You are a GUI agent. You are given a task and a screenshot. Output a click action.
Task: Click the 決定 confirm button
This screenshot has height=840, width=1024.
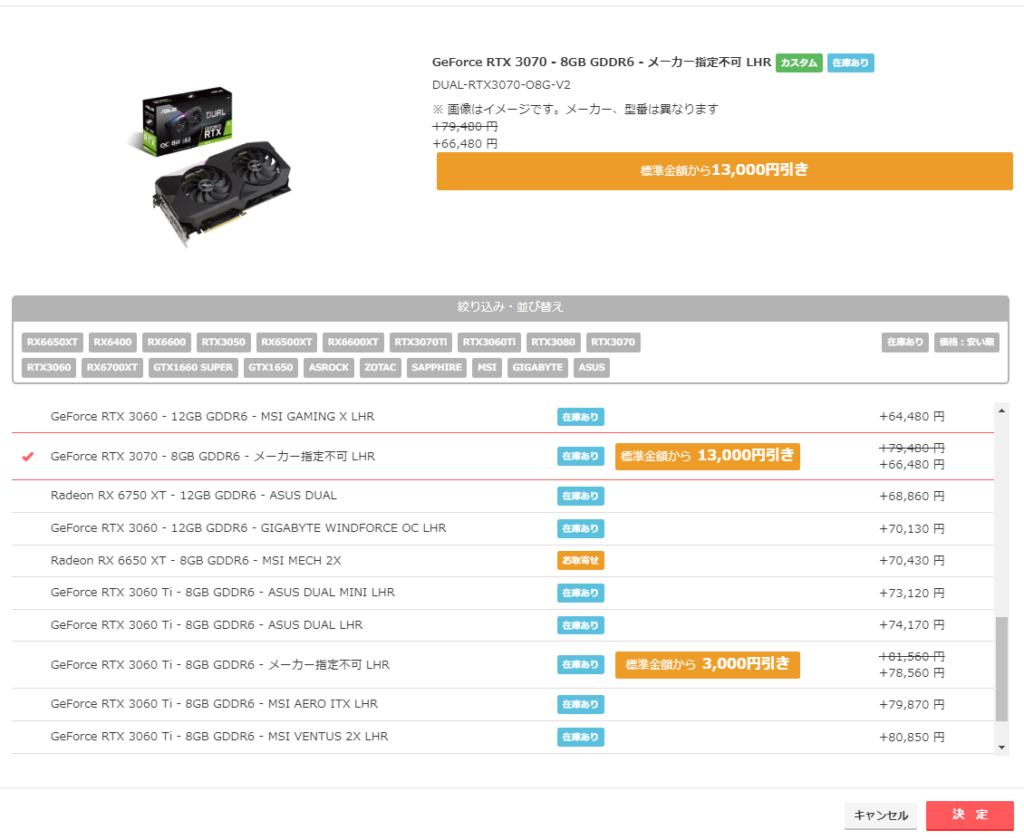969,815
